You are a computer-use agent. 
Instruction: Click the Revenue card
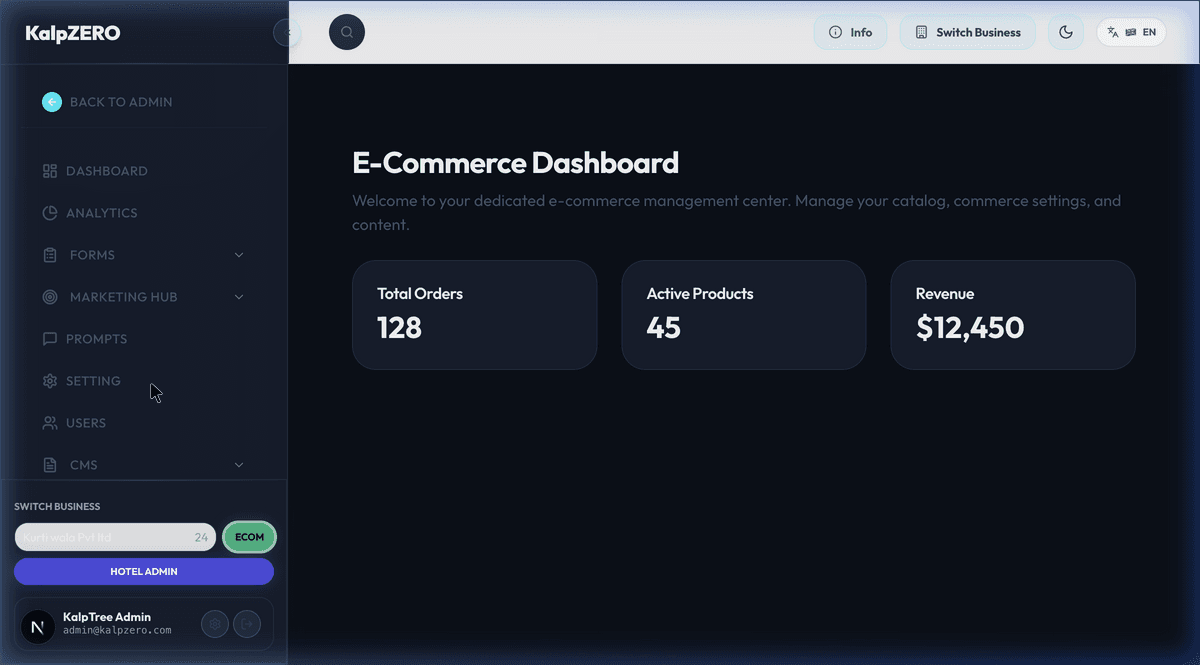(x=1013, y=315)
